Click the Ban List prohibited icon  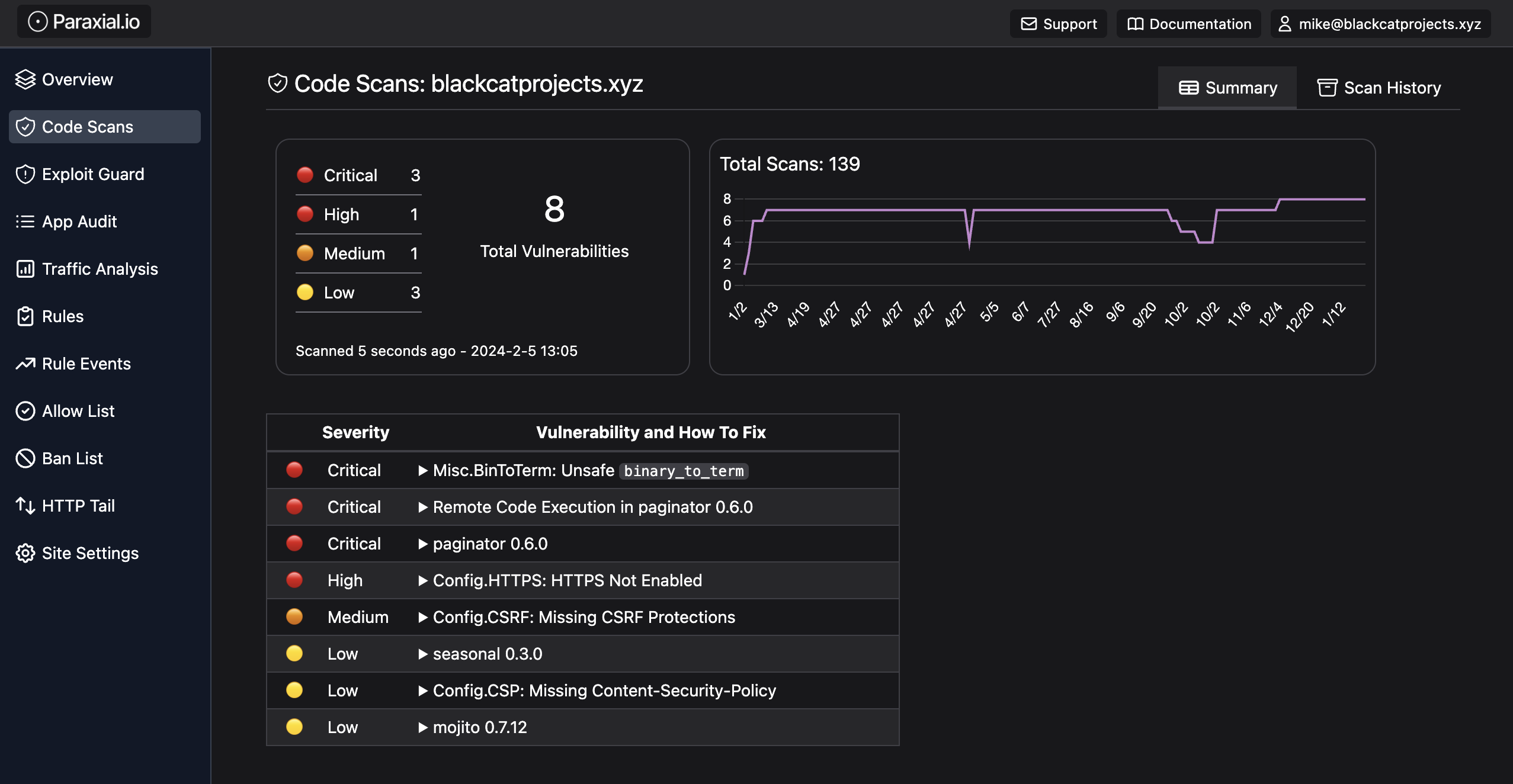click(25, 458)
